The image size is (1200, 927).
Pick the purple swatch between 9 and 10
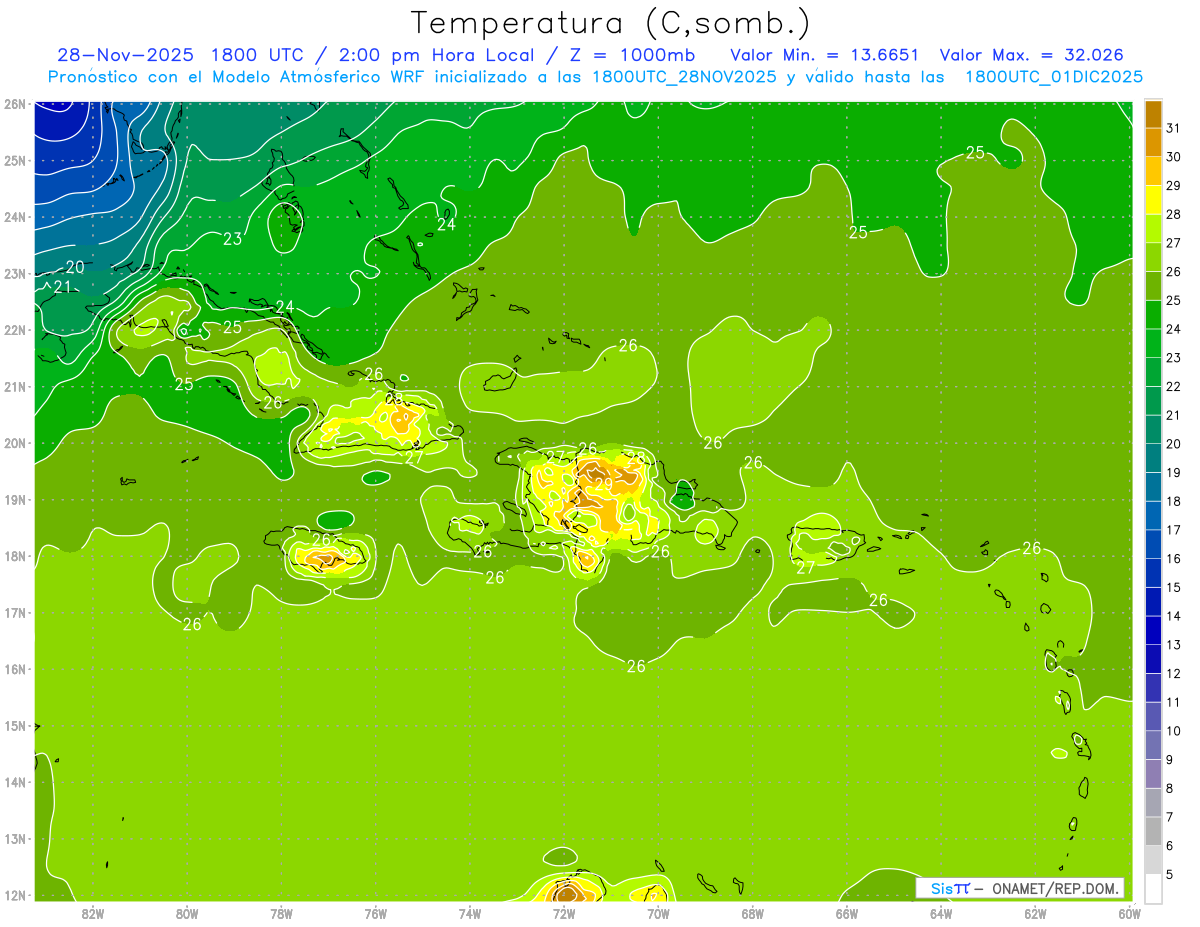point(1153,745)
